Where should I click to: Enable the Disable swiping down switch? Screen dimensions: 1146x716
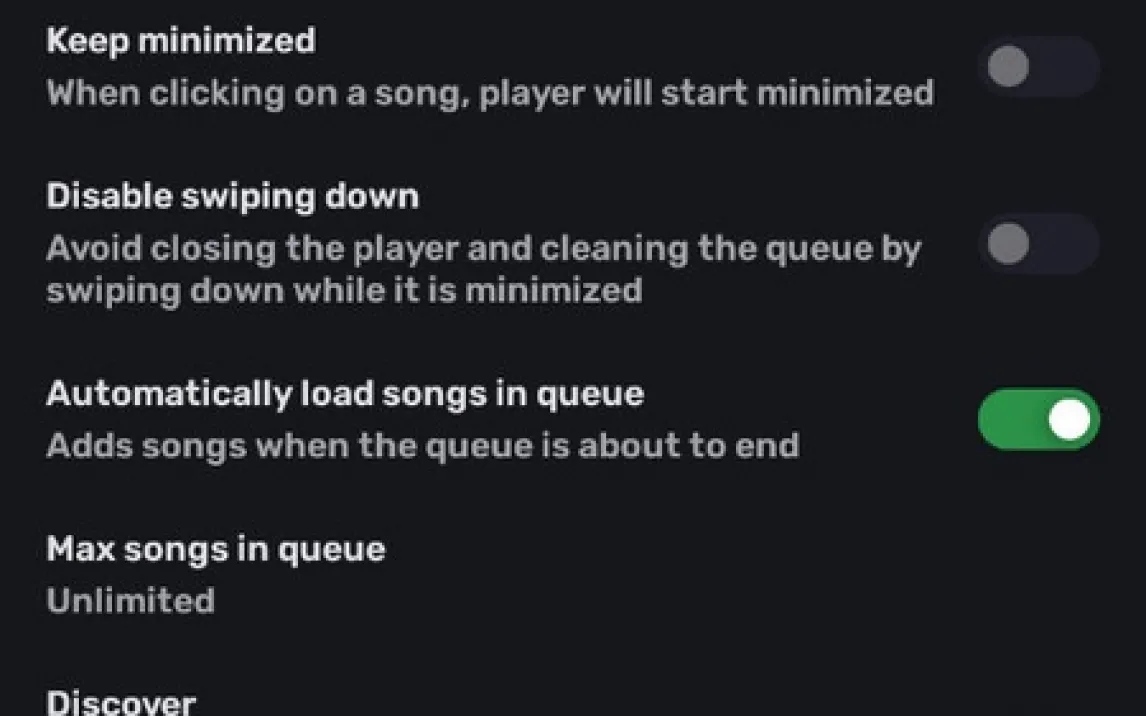[1038, 243]
